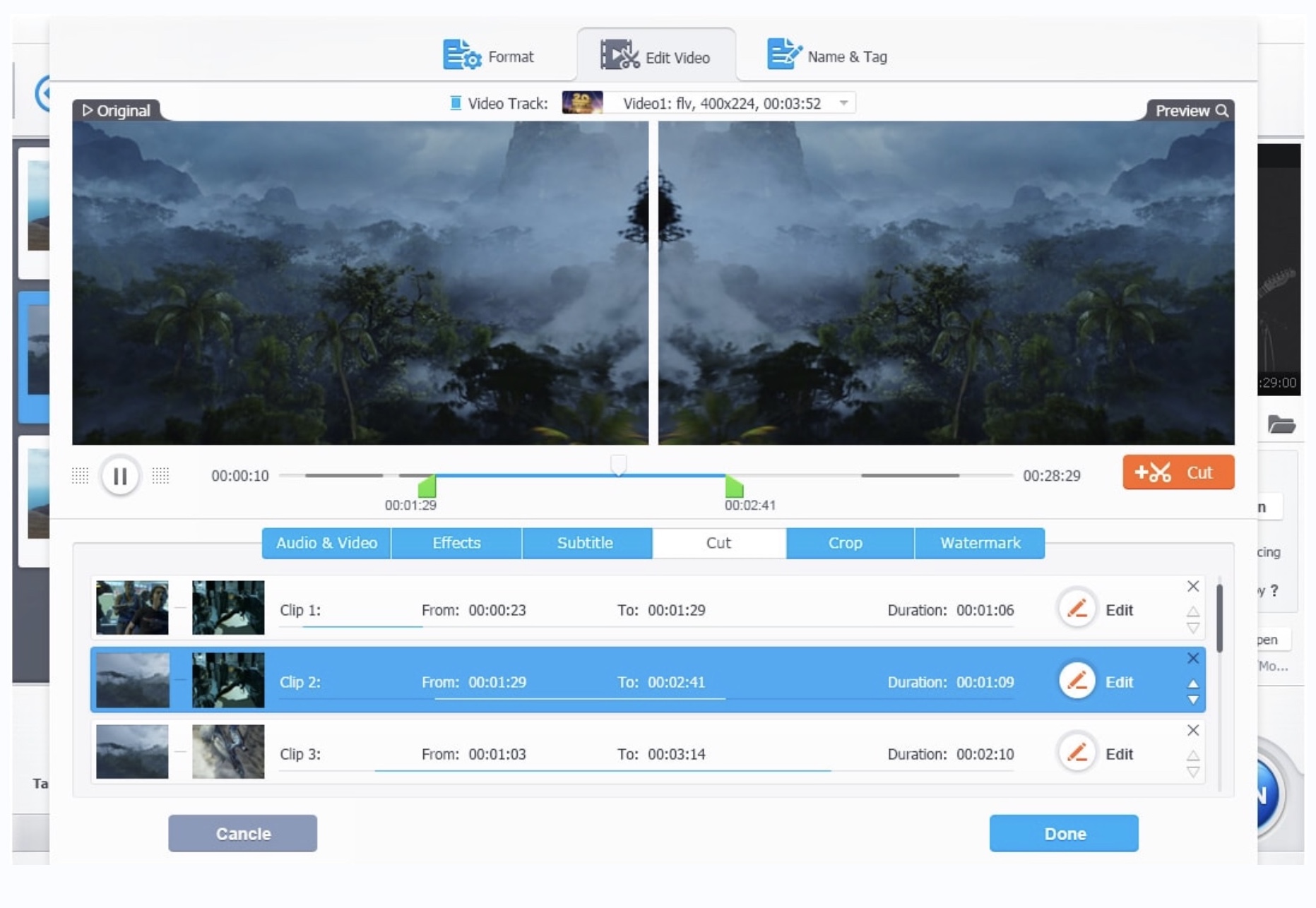Move Clip 1 down with the arrow
This screenshot has height=908, width=1316.
click(x=1193, y=628)
